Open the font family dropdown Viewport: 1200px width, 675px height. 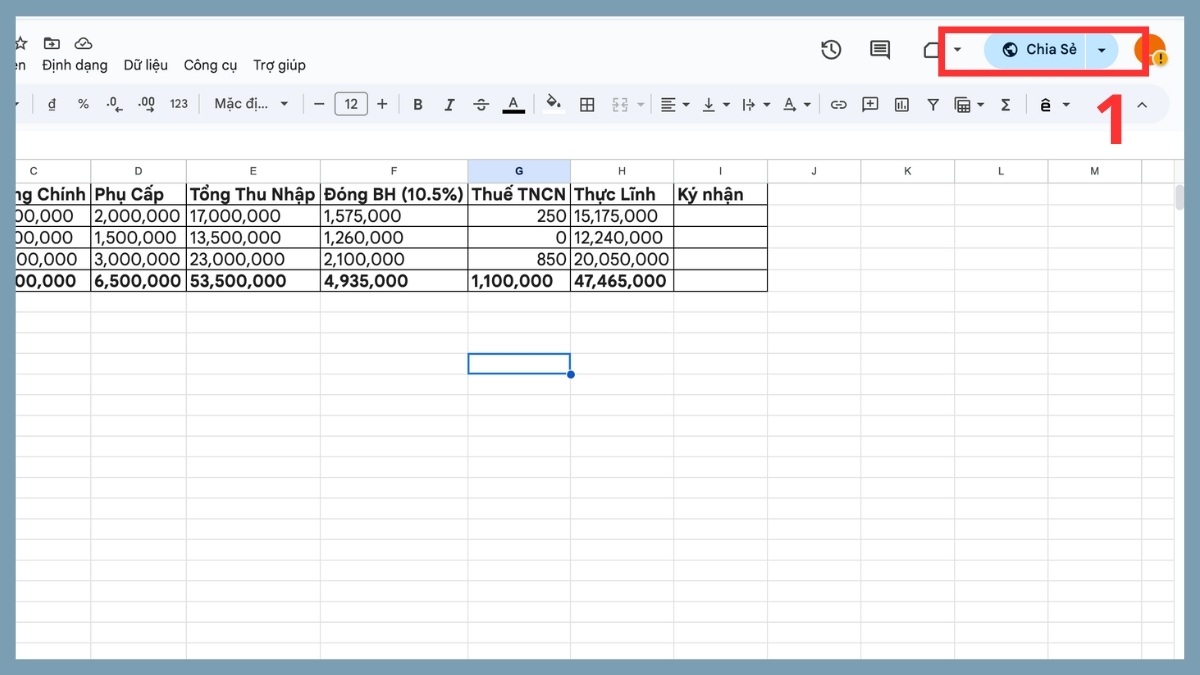tap(250, 103)
